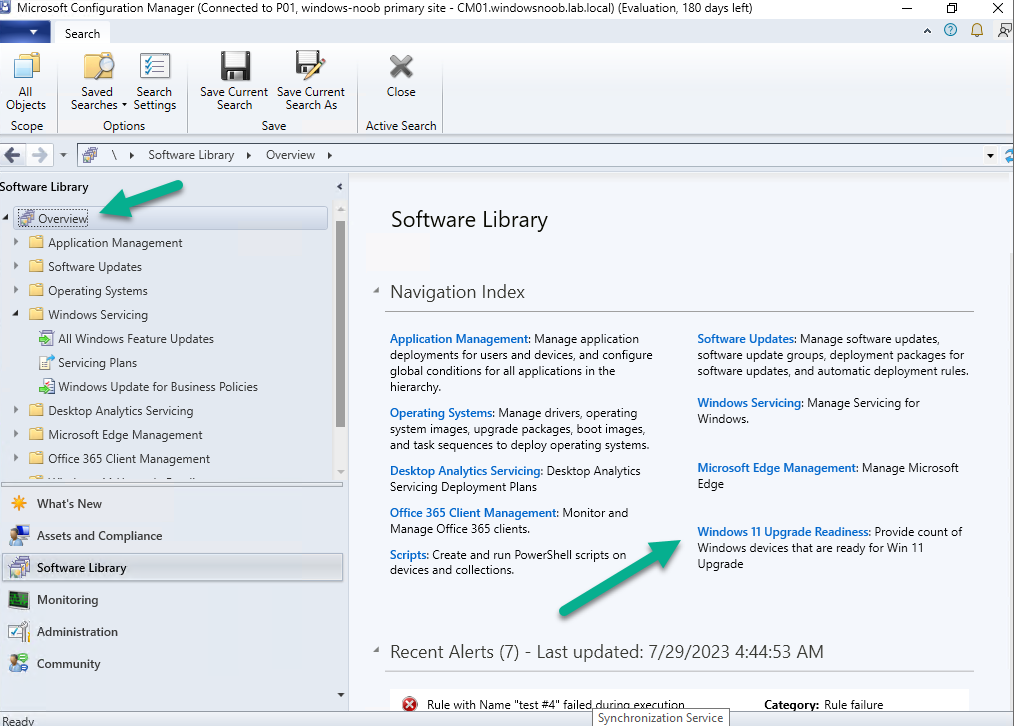Image resolution: width=1014 pixels, height=726 pixels.
Task: Open the notifications bell
Action: click(977, 30)
